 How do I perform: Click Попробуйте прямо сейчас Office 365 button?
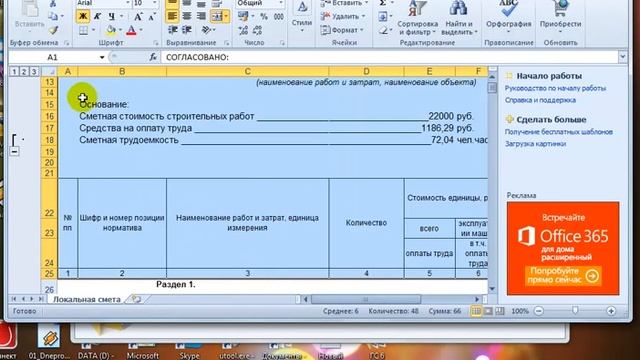(x=563, y=276)
